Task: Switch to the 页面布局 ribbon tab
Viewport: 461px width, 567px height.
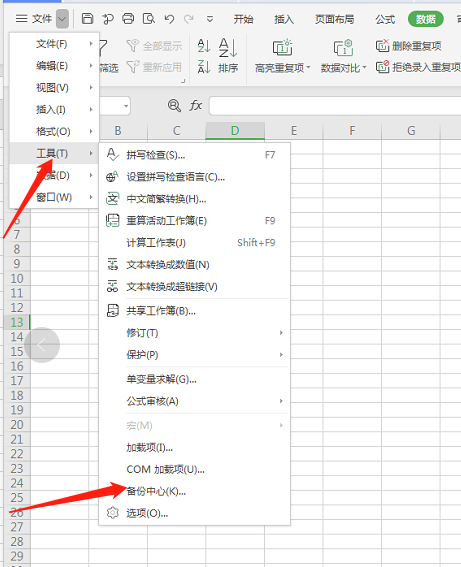Action: point(334,19)
